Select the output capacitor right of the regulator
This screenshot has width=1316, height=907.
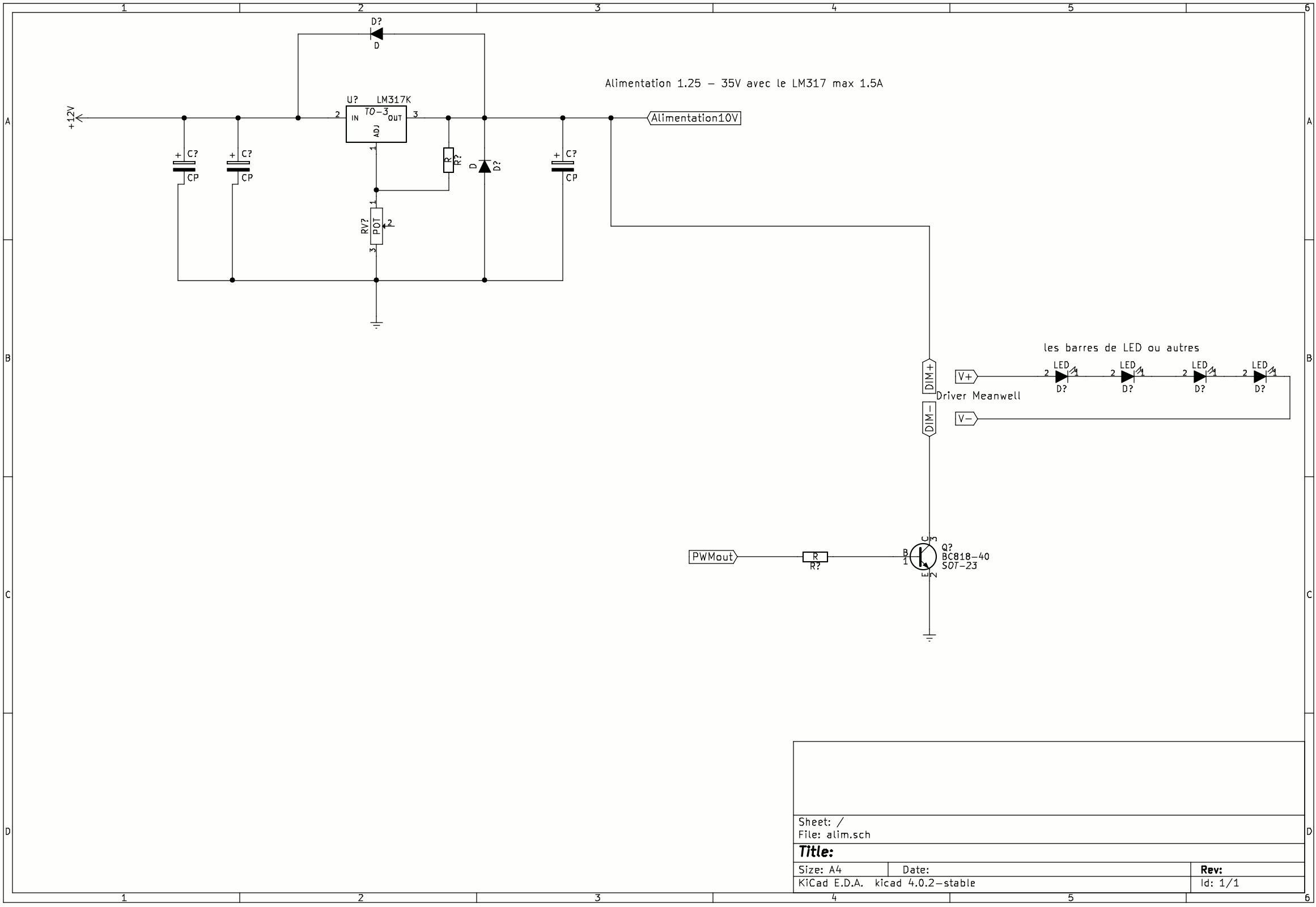point(563,166)
